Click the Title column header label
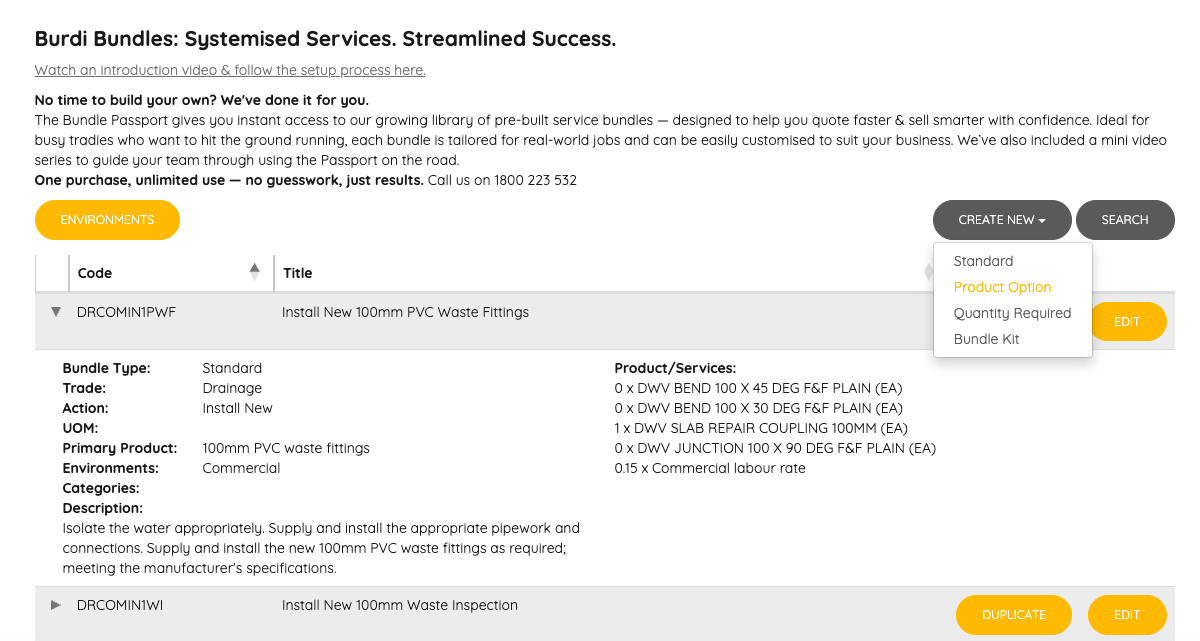 pyautogui.click(x=298, y=273)
